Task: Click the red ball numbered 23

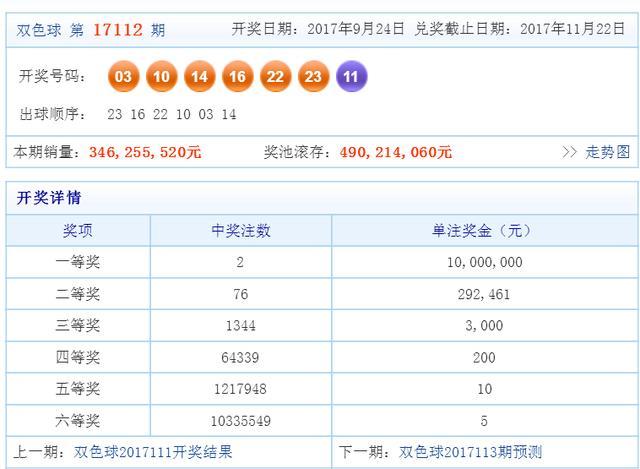Action: point(313,76)
